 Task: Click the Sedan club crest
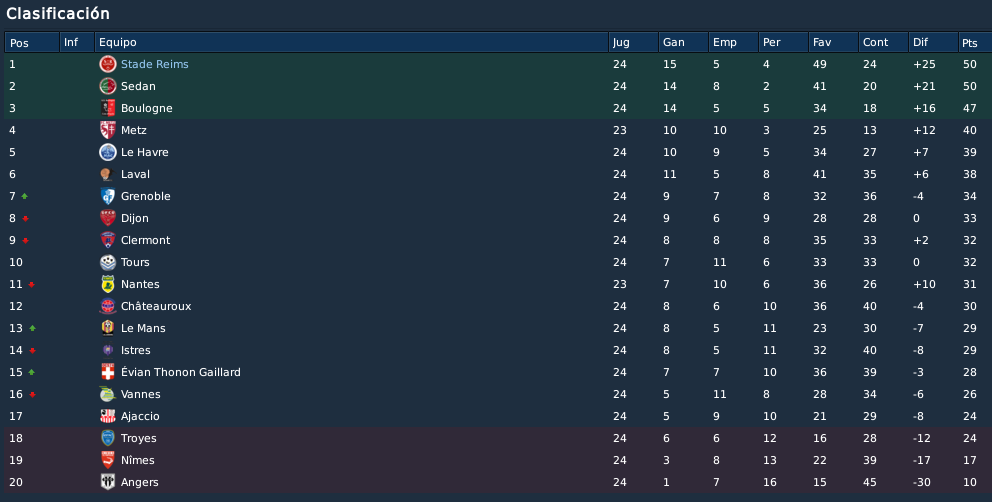pos(108,86)
